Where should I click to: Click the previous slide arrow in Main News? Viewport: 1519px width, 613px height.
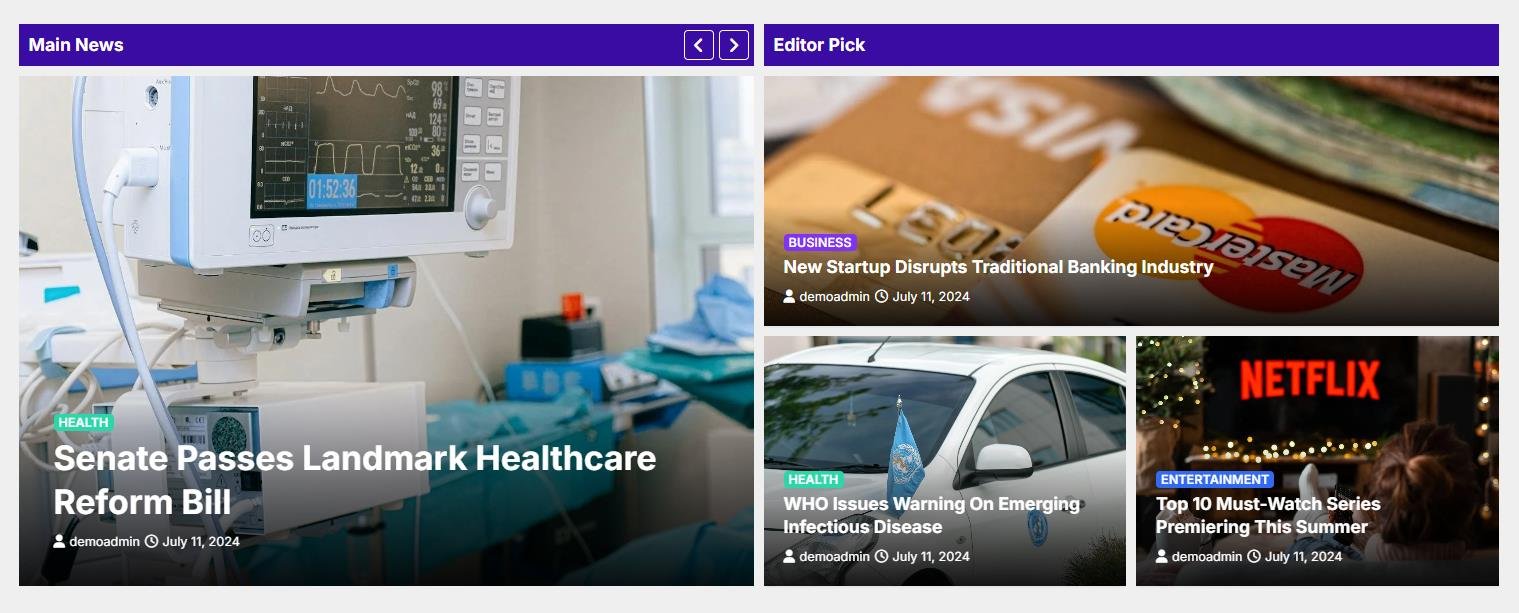coord(699,45)
